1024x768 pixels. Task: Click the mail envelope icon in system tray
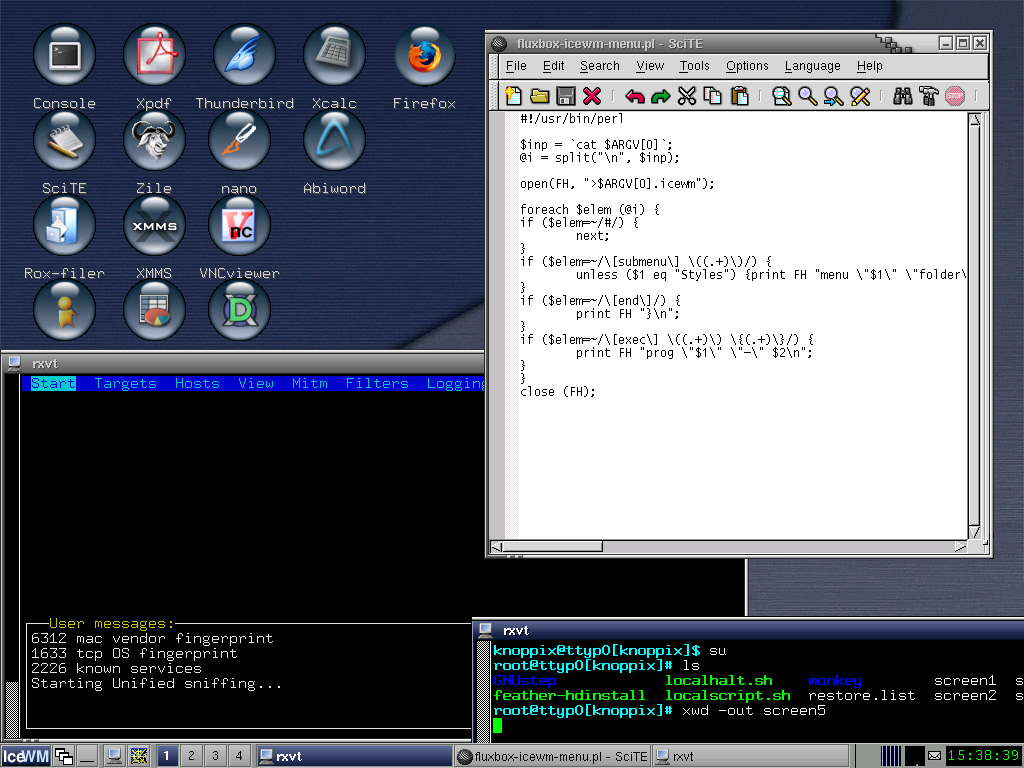click(935, 756)
